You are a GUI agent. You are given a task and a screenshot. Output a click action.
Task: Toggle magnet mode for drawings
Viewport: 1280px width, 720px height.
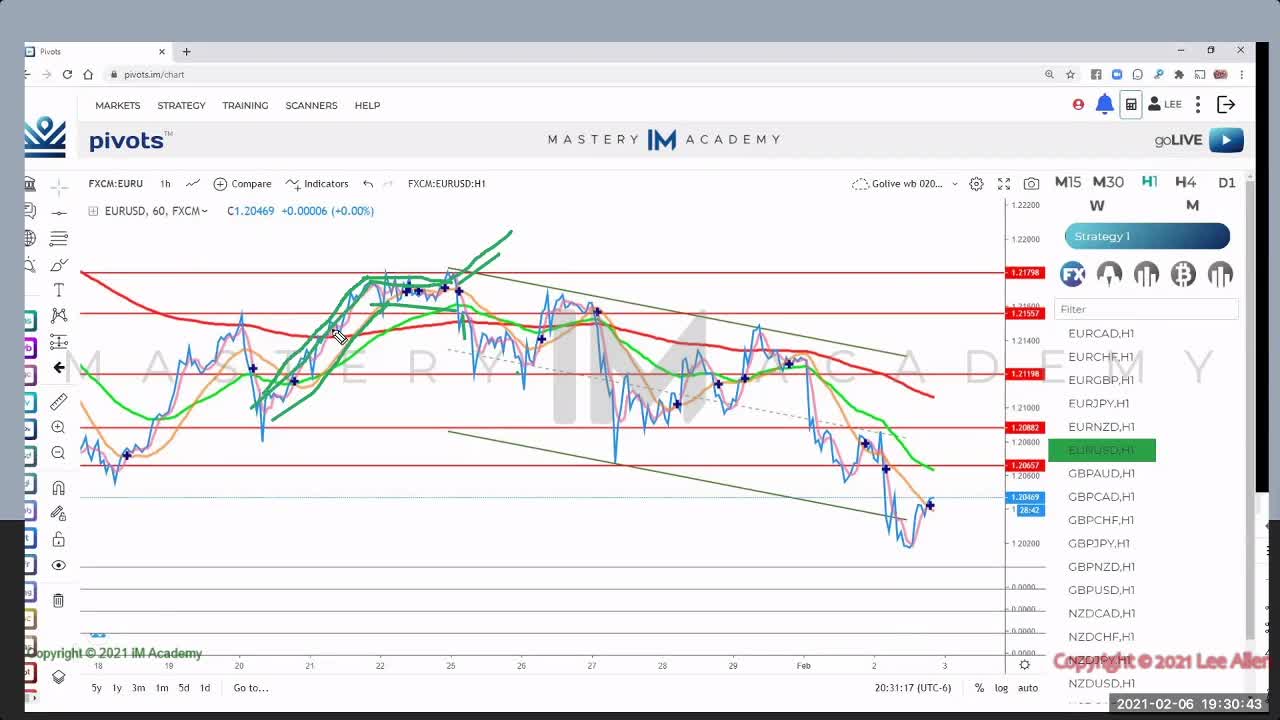59,488
